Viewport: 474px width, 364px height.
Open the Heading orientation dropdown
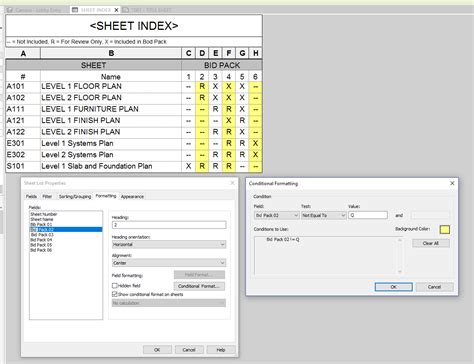point(169,244)
